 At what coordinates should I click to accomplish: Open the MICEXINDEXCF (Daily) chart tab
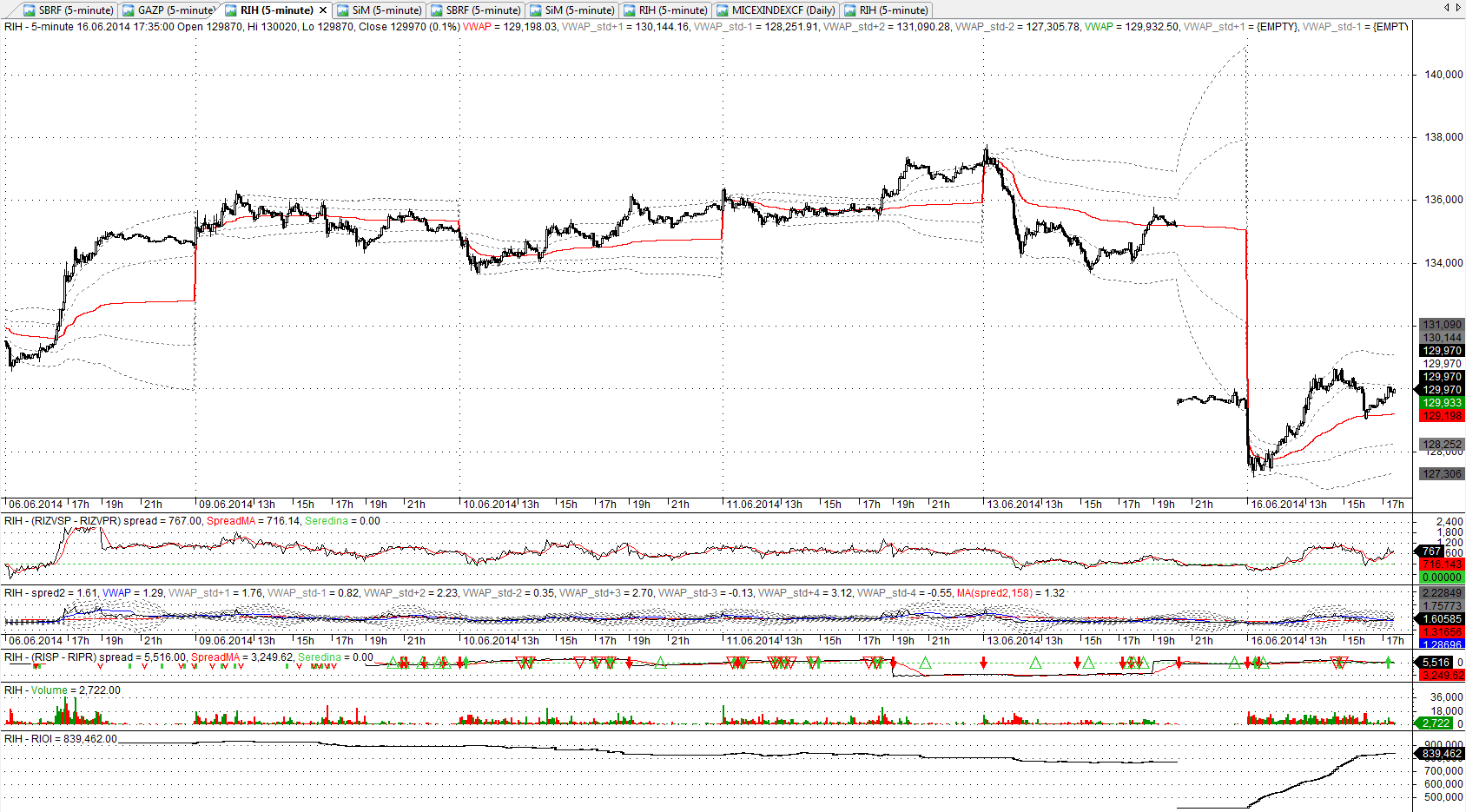[783, 10]
